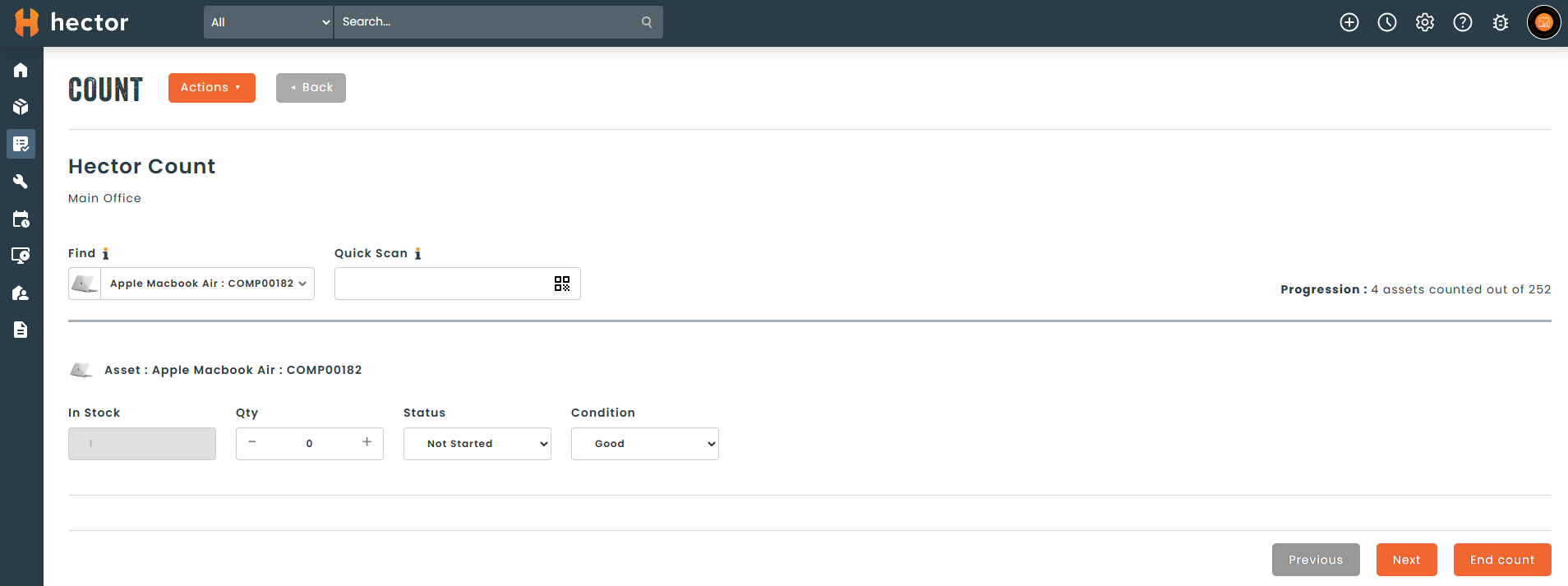Click the Qty value field

(310, 444)
